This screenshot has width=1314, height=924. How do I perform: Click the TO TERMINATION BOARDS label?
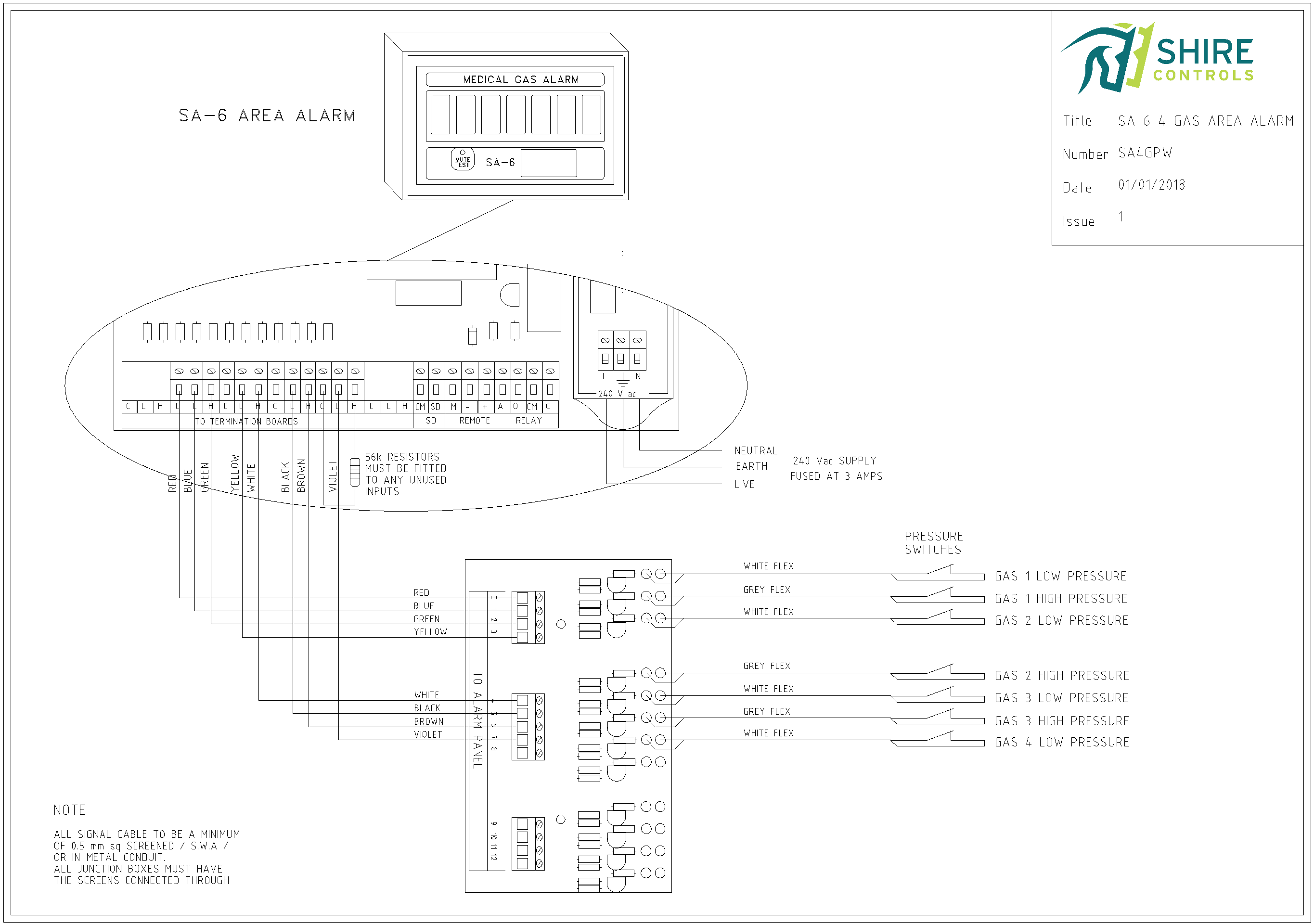246,421
